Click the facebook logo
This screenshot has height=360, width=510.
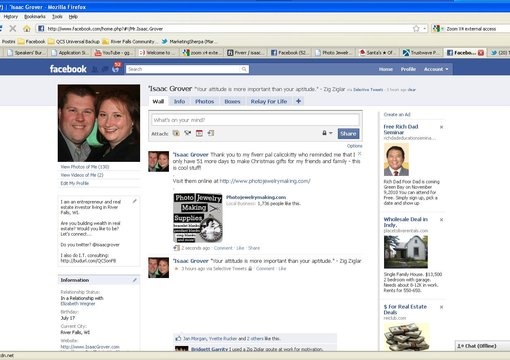pyautogui.click(x=68, y=69)
